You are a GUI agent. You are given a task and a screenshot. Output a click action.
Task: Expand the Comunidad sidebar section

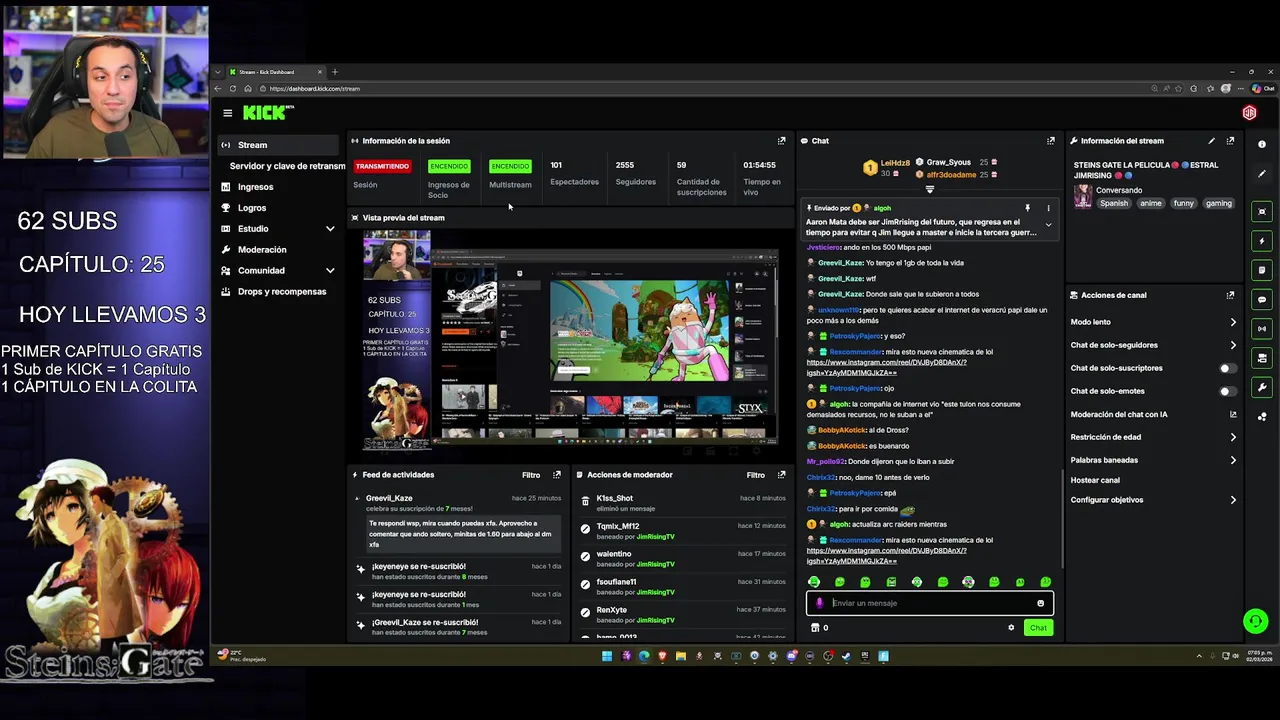pos(330,271)
